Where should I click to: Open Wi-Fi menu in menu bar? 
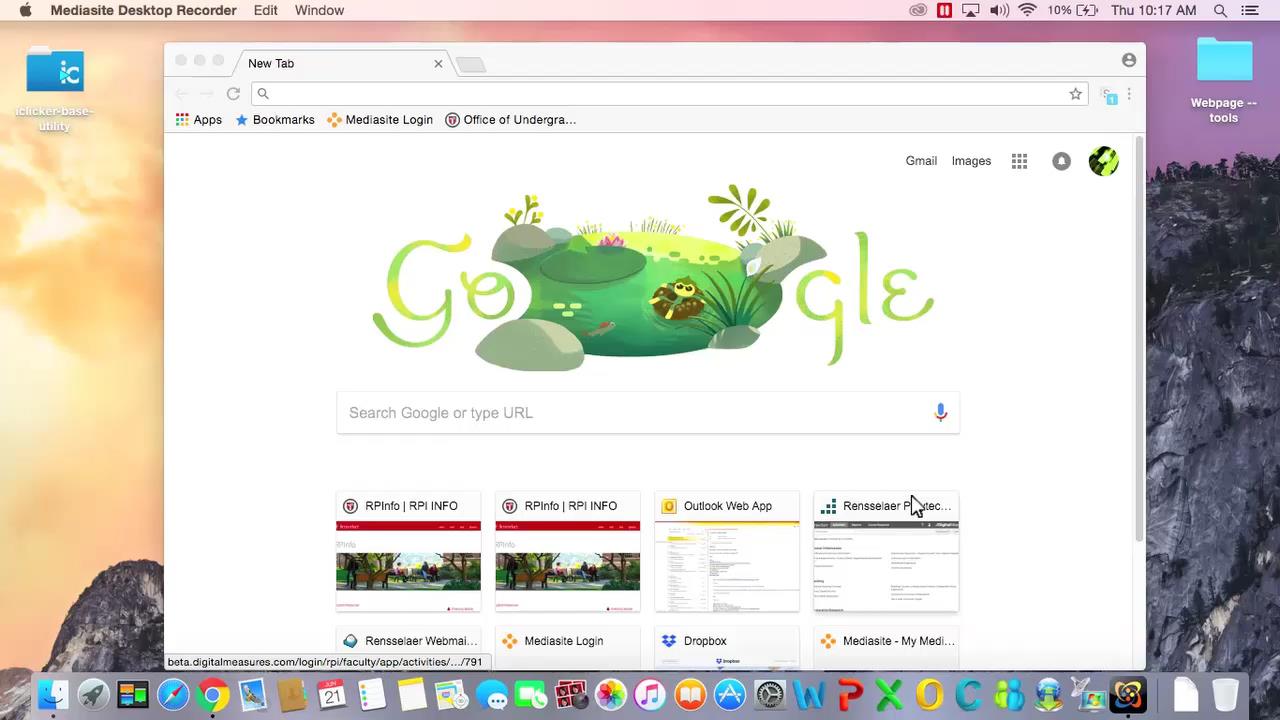click(x=1027, y=10)
